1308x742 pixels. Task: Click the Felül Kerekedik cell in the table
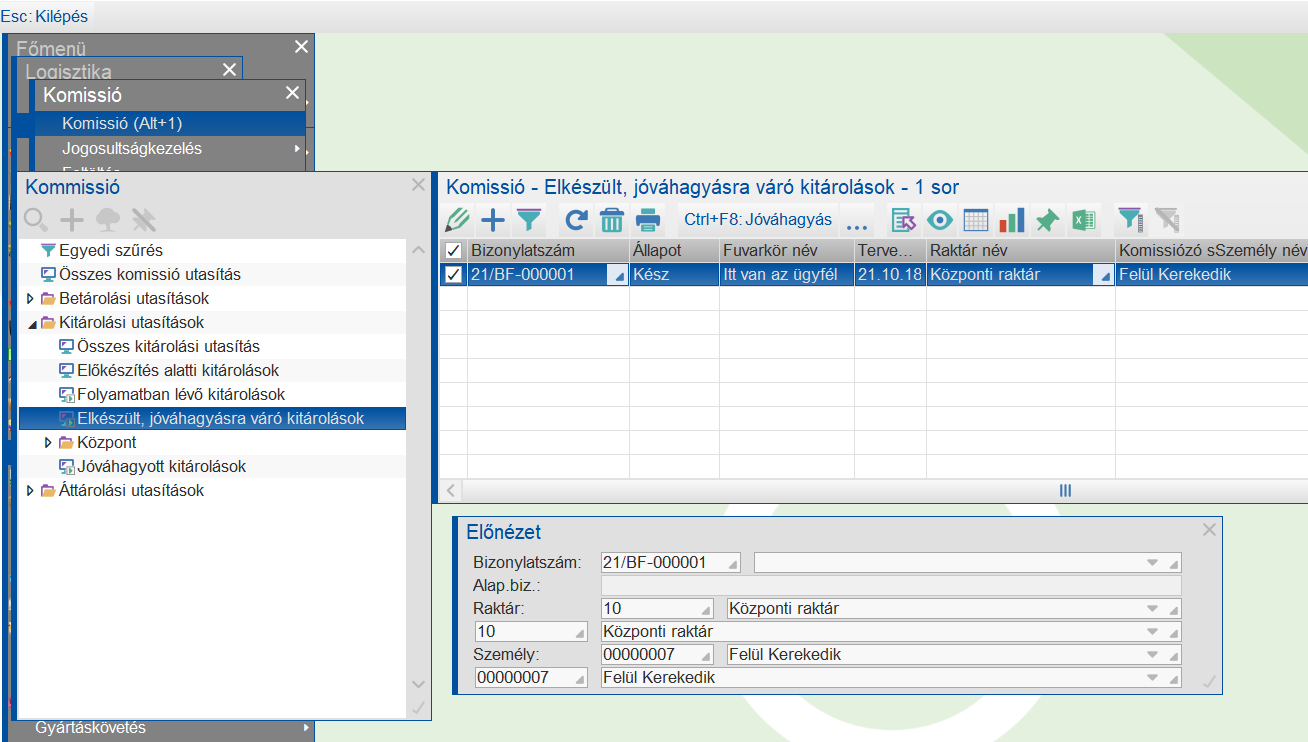(x=1212, y=274)
